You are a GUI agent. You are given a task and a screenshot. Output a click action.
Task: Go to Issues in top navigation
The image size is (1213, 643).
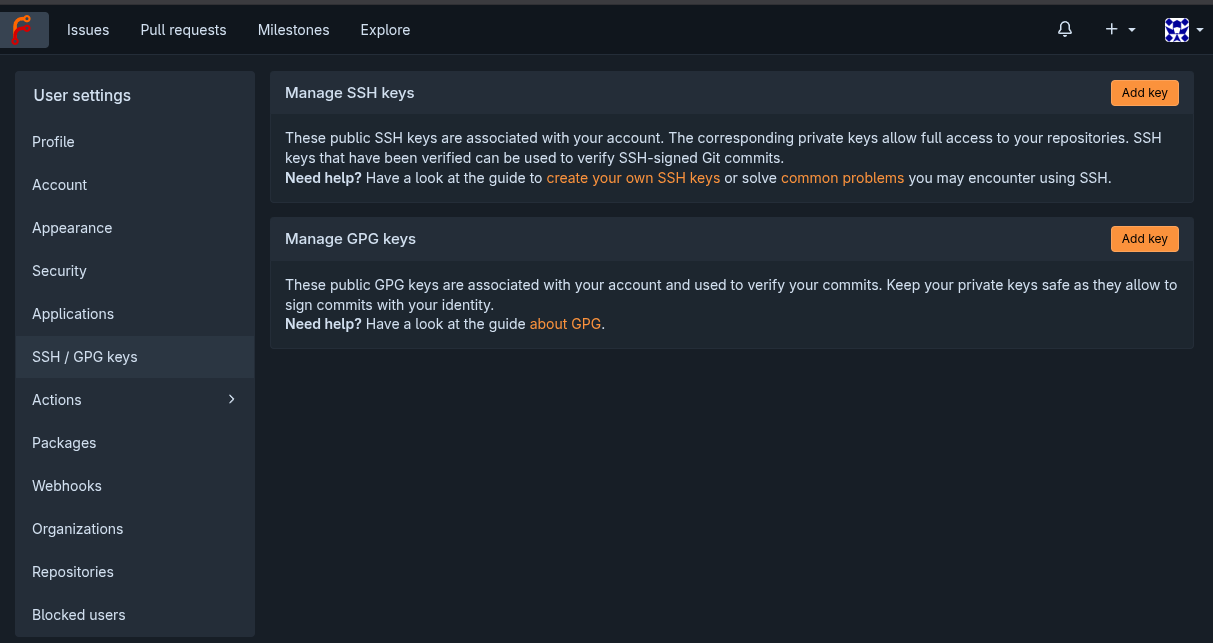coord(88,30)
